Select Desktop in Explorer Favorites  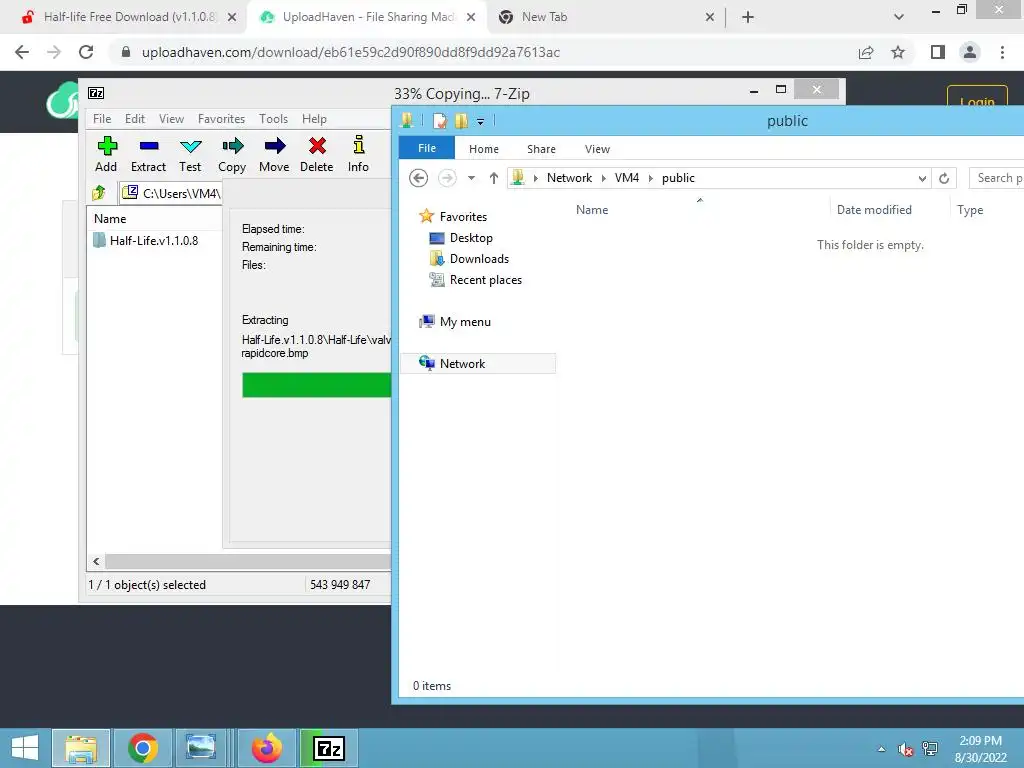(x=471, y=238)
